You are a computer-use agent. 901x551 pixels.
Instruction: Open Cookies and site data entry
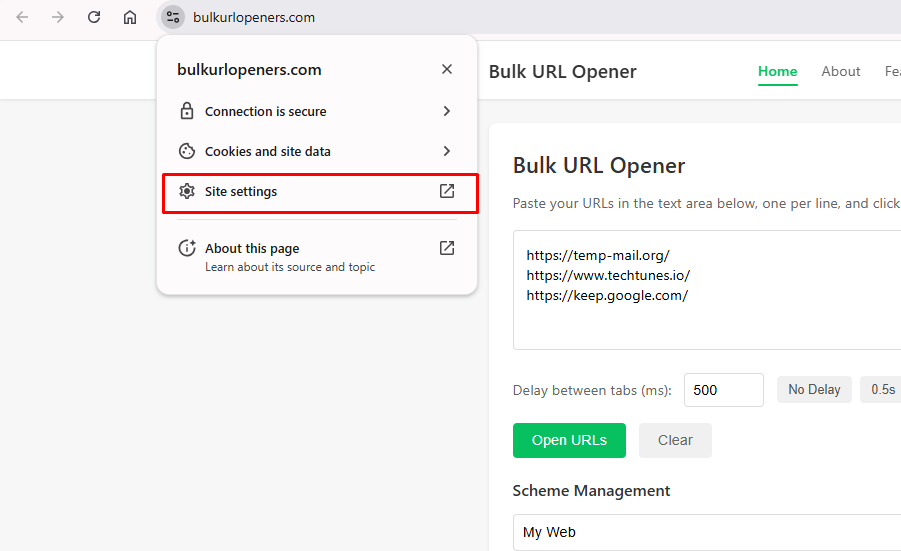tap(317, 151)
